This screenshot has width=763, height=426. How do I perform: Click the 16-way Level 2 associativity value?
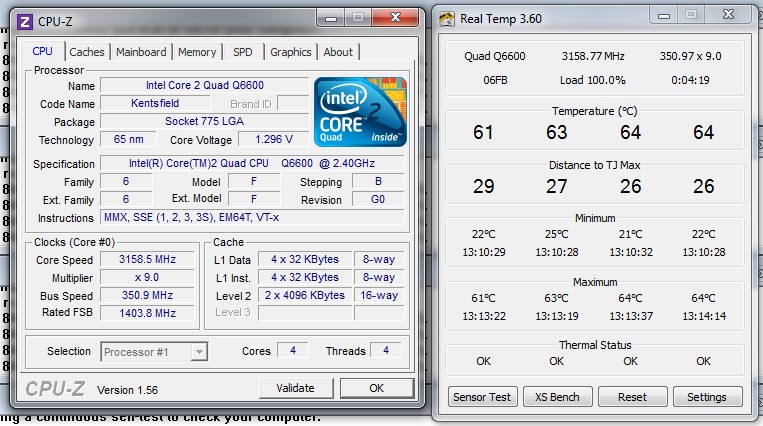click(x=379, y=295)
